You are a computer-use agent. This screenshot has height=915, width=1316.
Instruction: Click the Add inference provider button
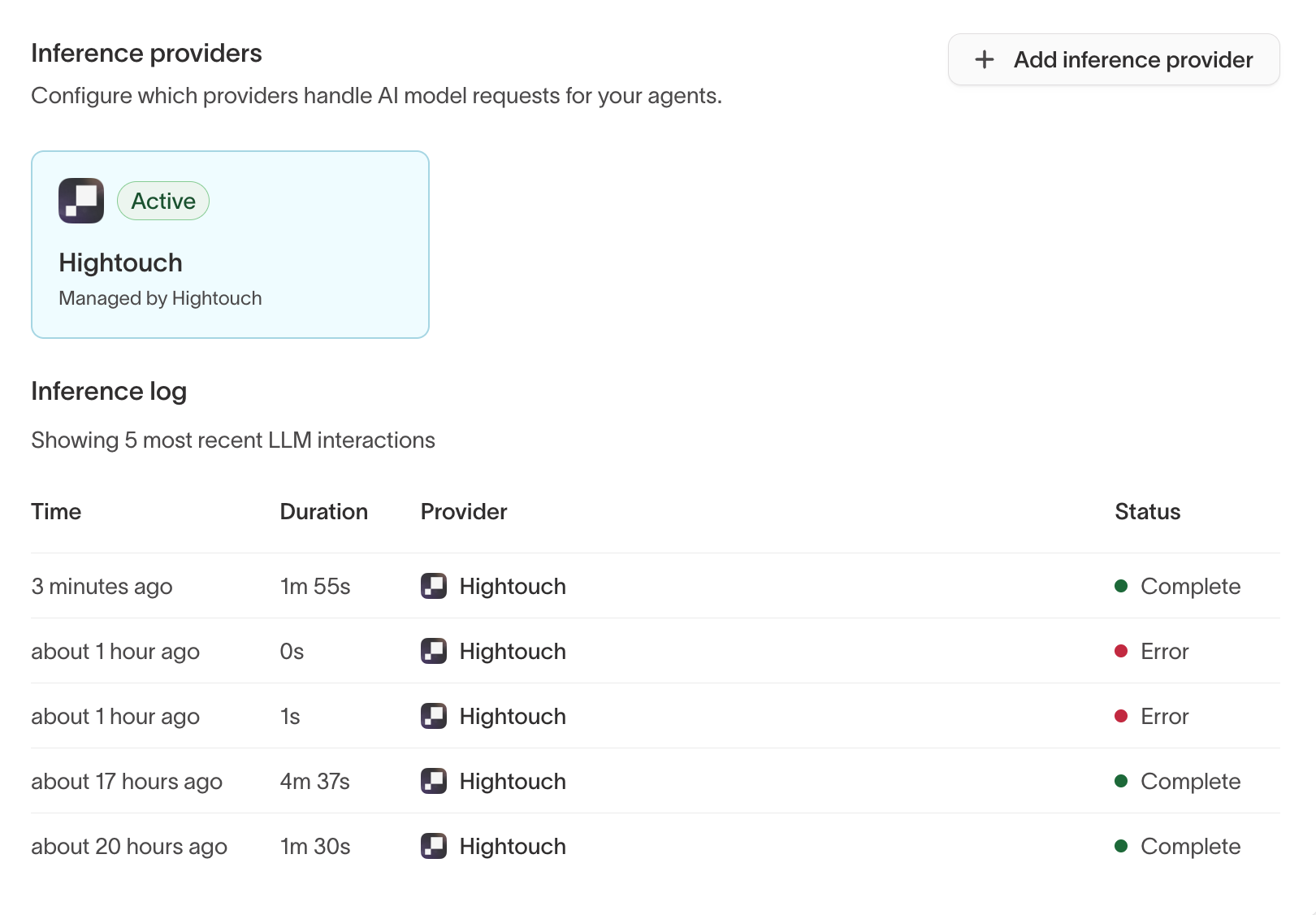[1114, 59]
